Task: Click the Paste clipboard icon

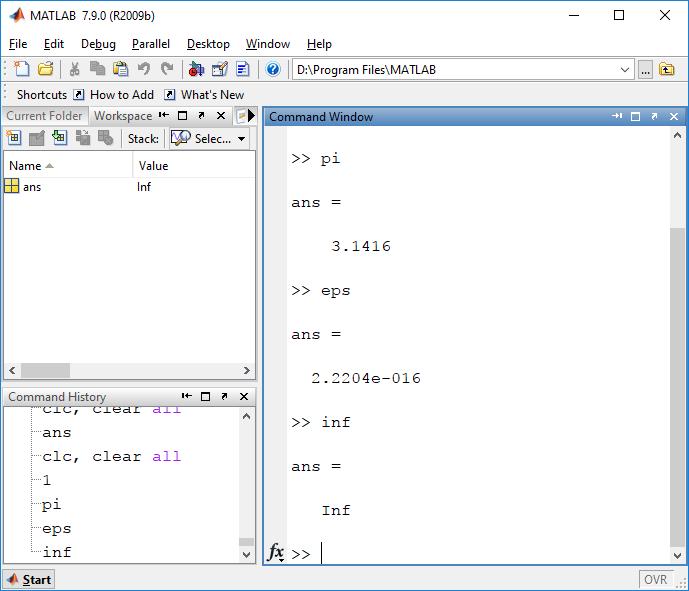Action: tap(120, 69)
